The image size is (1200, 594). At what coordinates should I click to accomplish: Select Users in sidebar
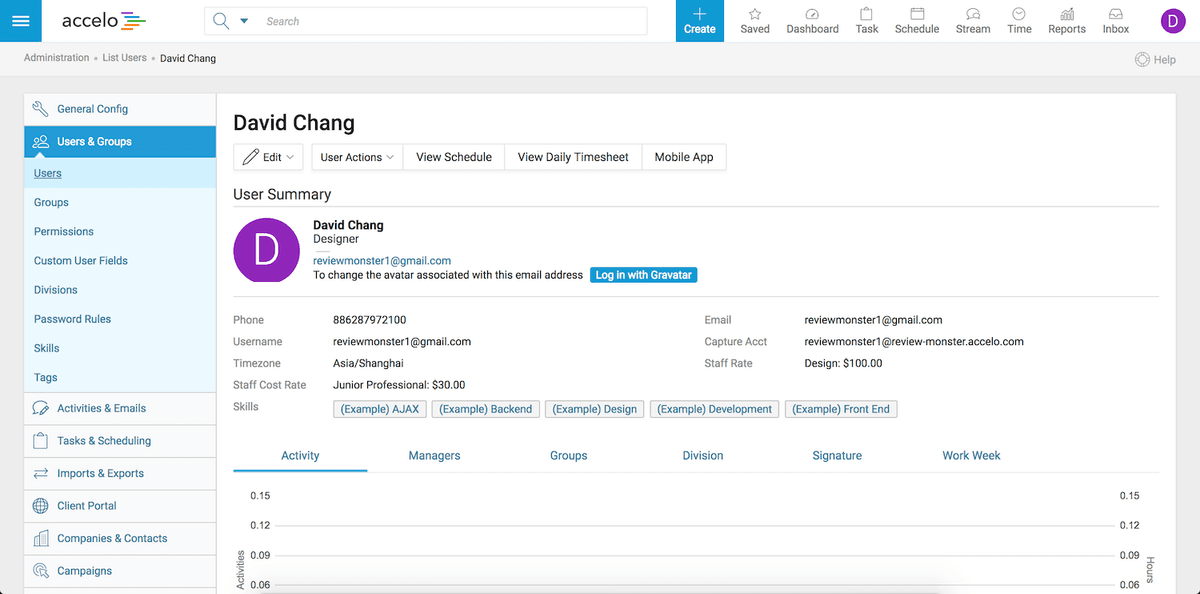tap(120, 173)
